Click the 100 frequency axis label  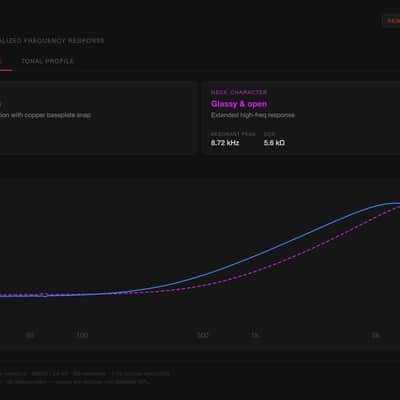point(82,335)
